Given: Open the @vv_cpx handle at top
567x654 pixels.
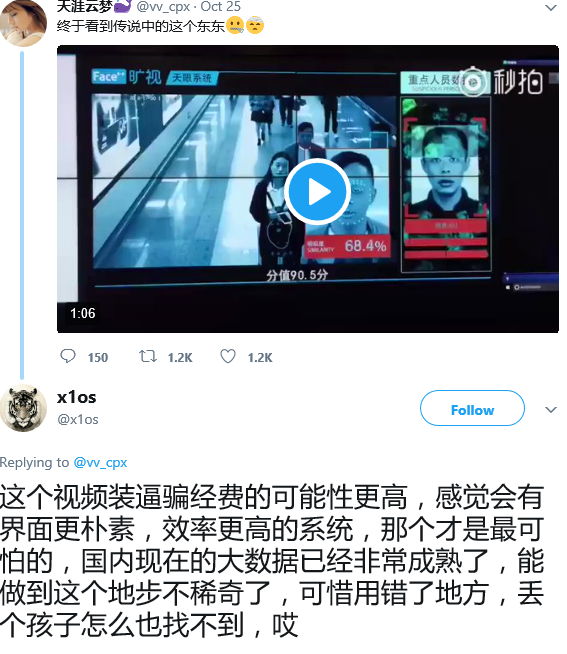Looking at the screenshot, I should (x=163, y=6).
